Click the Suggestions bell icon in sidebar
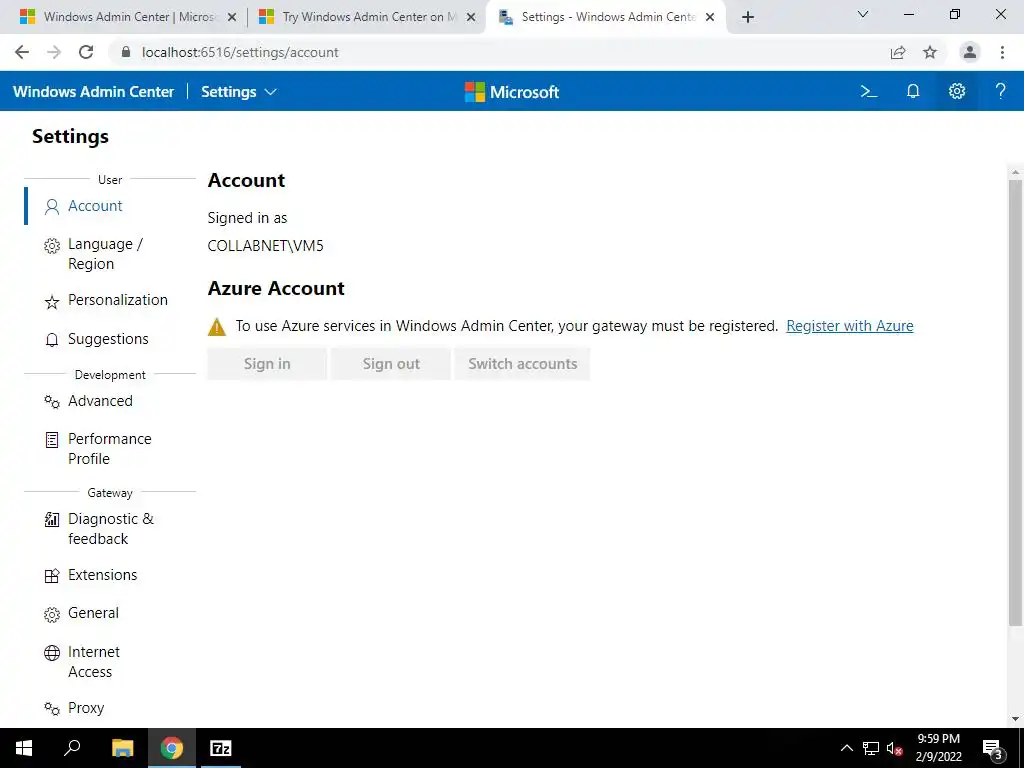 tap(52, 340)
